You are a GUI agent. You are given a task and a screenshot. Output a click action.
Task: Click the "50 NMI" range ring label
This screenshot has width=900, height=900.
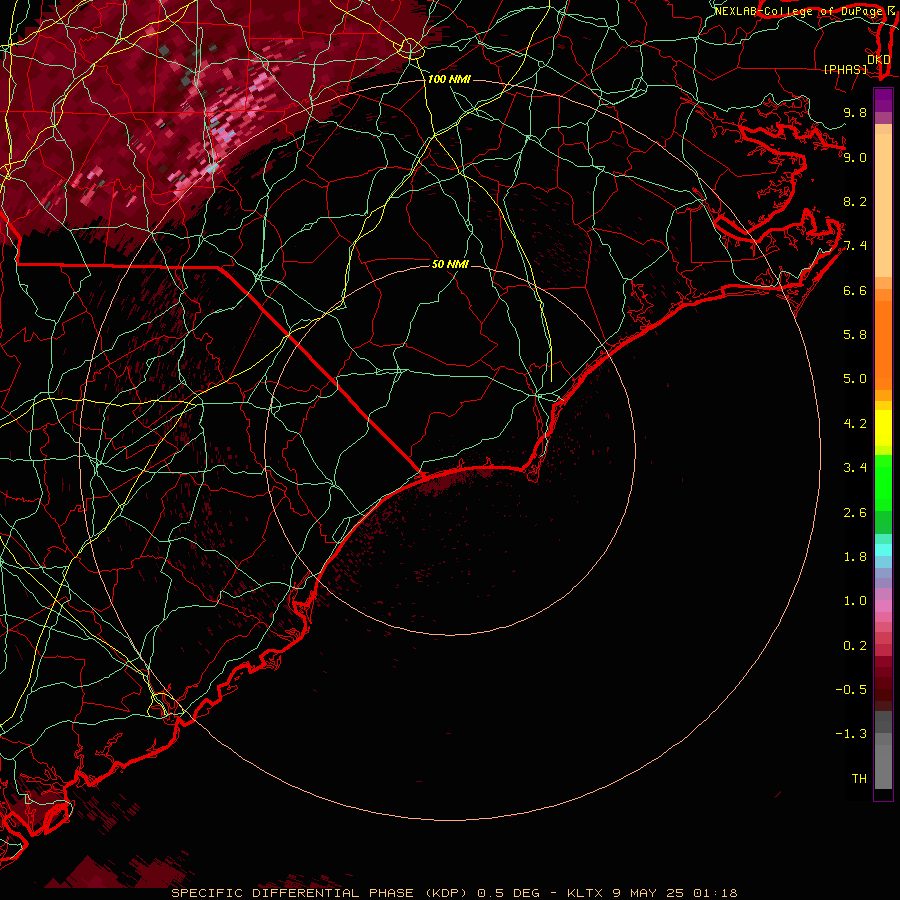(x=450, y=264)
